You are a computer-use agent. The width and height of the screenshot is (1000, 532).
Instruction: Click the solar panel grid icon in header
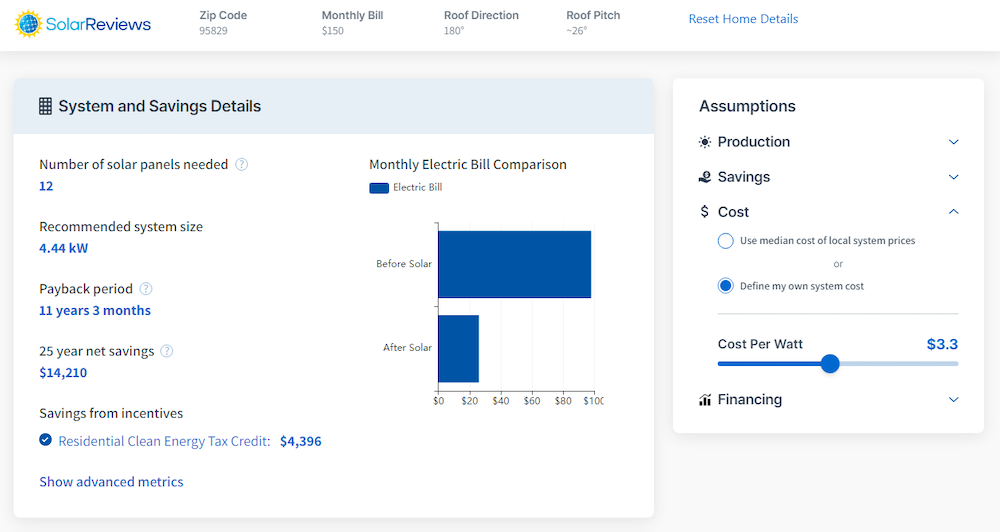pos(45,106)
